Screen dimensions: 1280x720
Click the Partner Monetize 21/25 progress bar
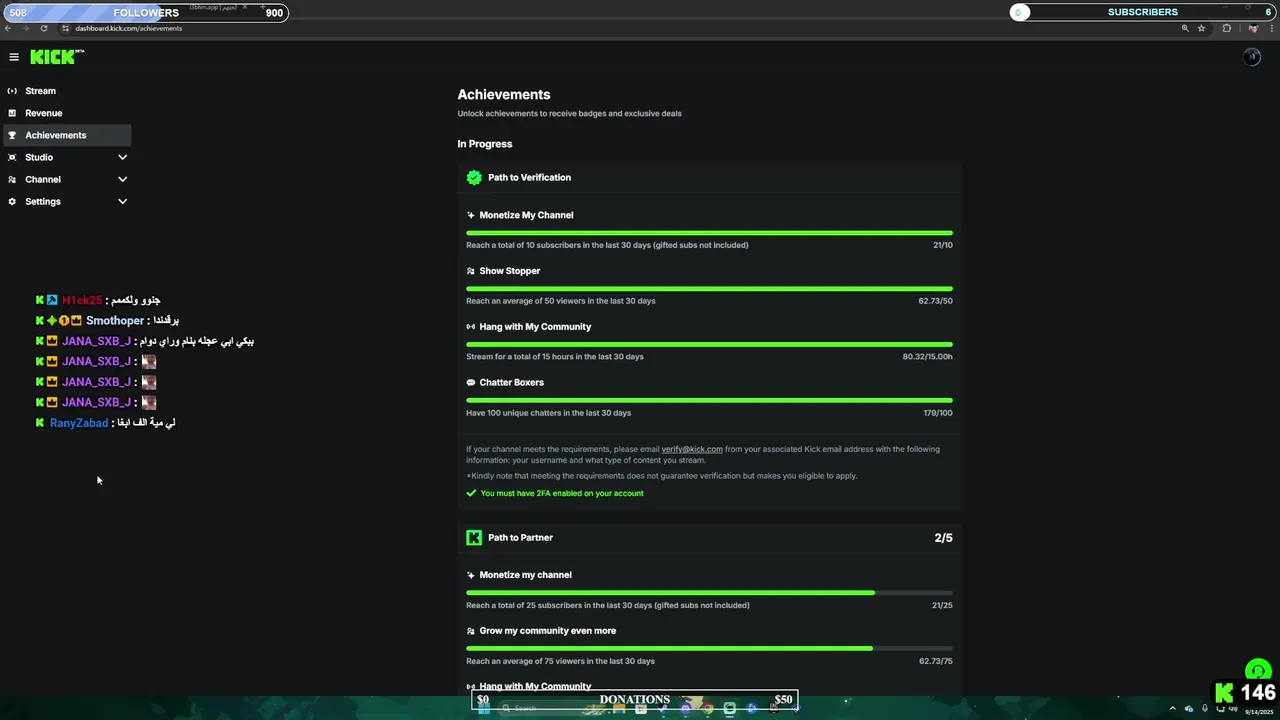709,593
